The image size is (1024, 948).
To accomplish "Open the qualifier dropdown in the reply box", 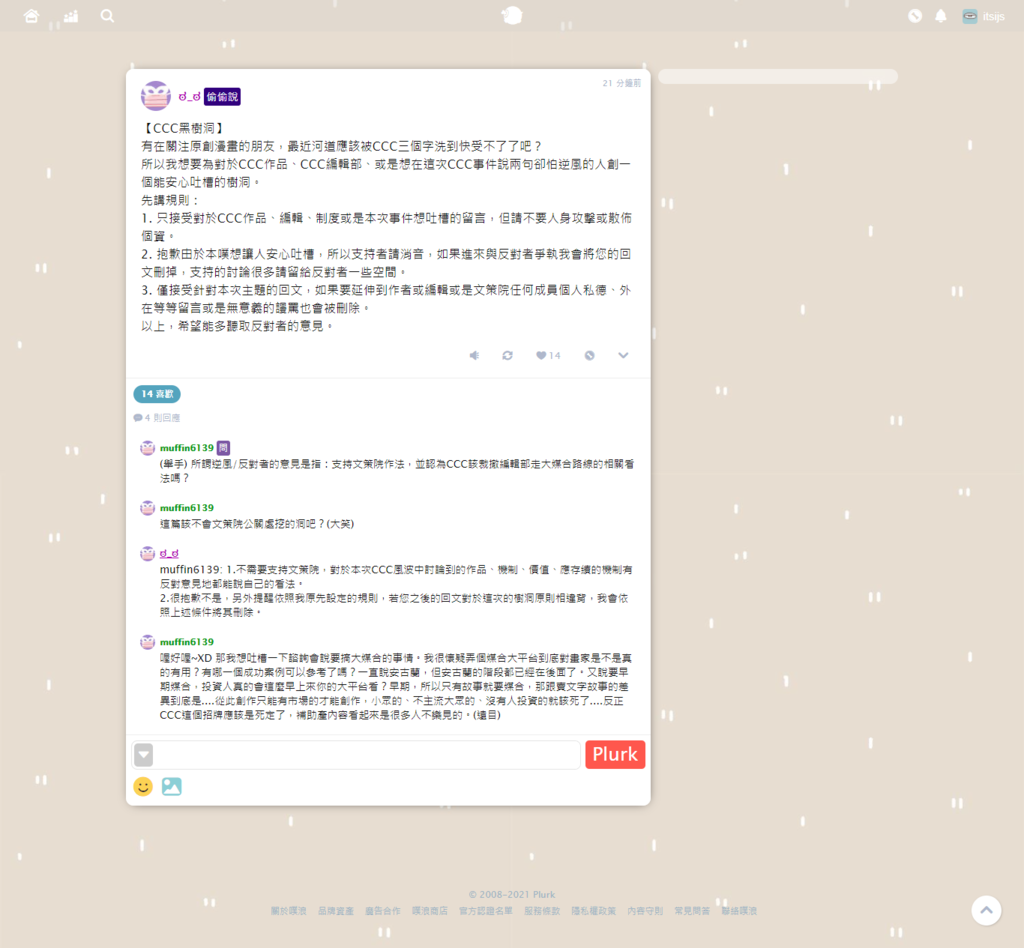I will [144, 755].
